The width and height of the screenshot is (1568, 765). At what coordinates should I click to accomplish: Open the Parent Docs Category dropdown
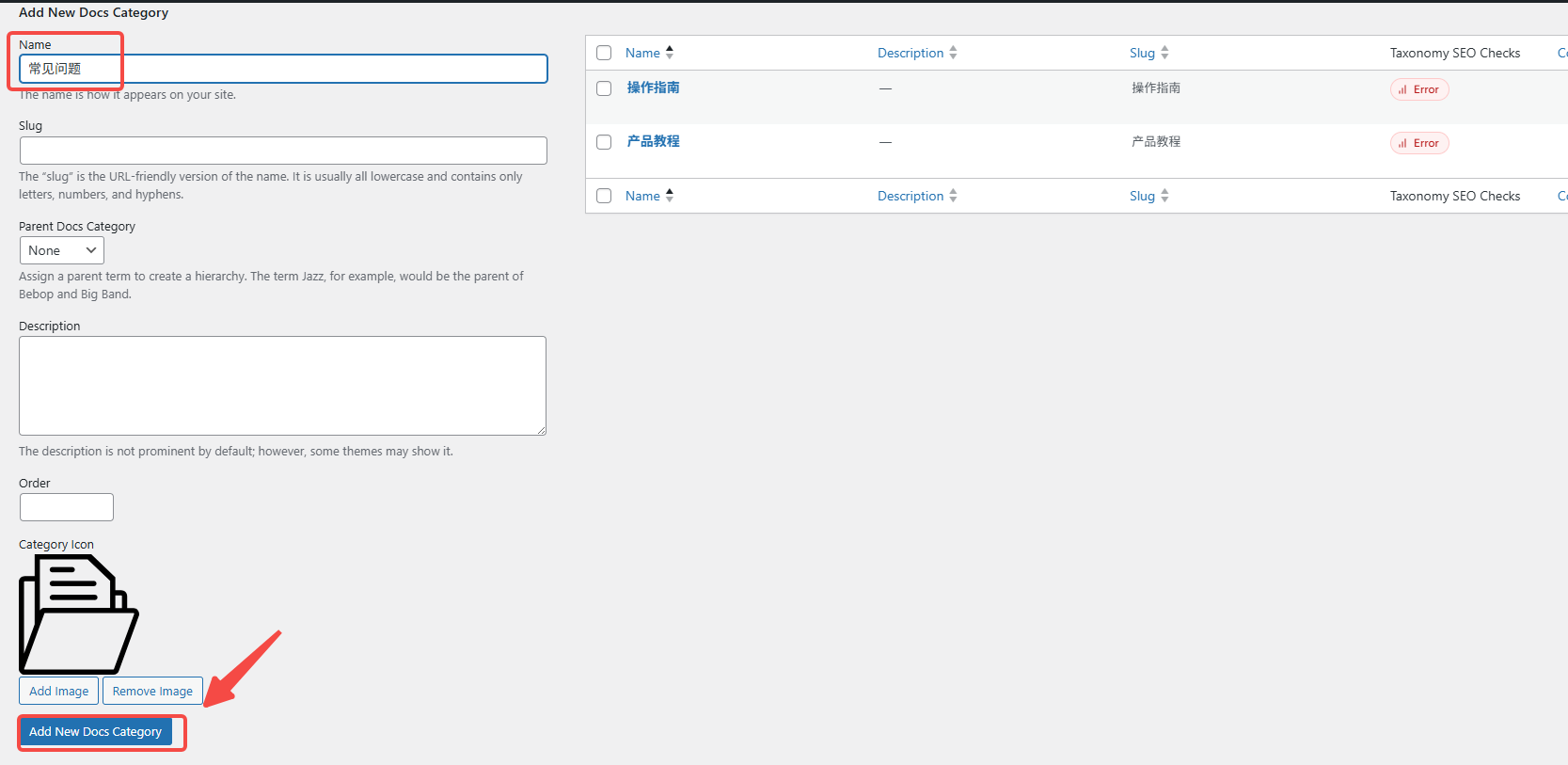pyautogui.click(x=62, y=250)
